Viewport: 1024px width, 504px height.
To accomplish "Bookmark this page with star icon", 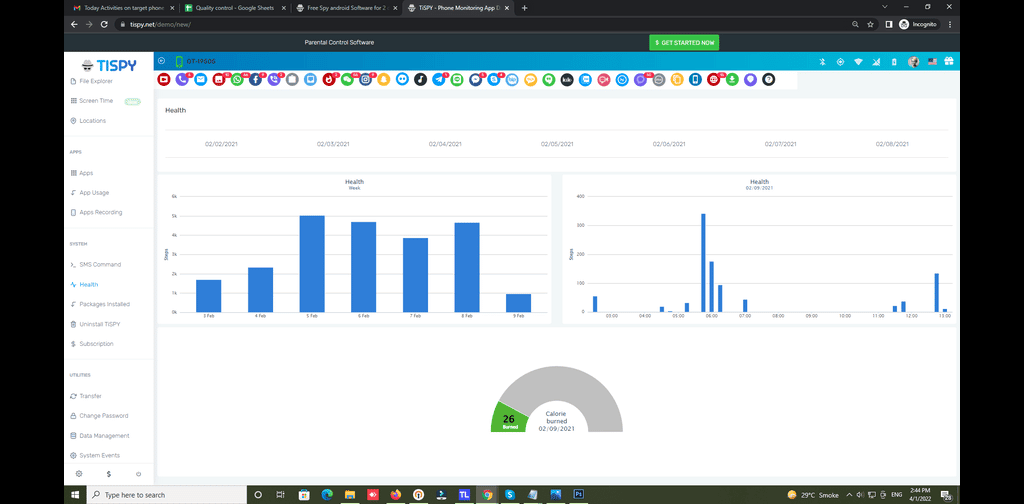I will pos(871,24).
